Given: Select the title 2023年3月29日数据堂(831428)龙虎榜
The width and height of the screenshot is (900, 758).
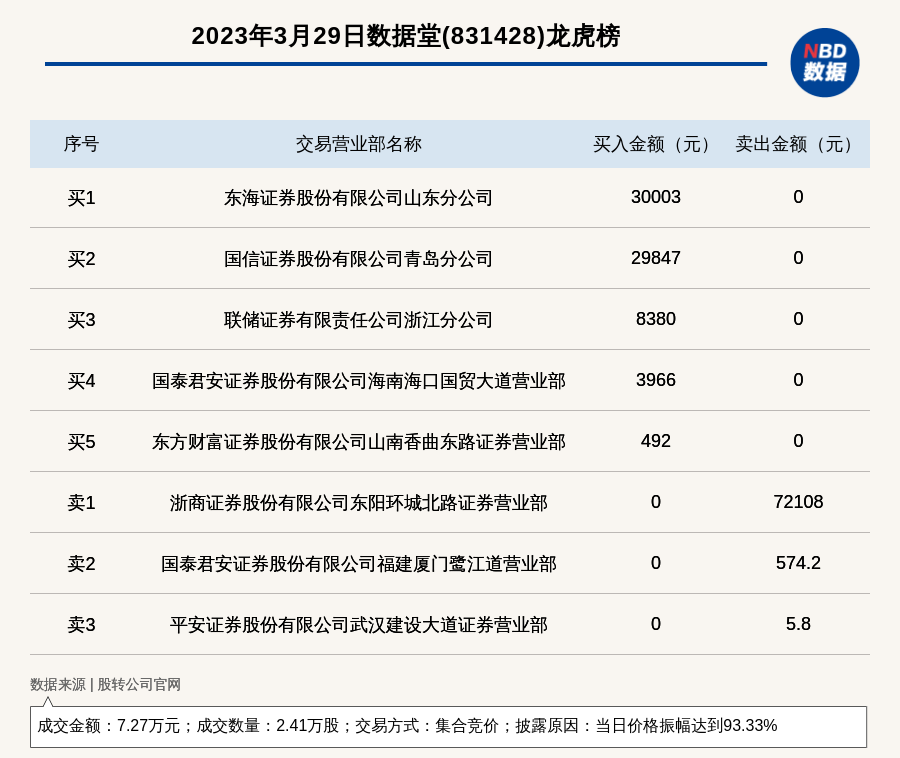Looking at the screenshot, I should (406, 36).
